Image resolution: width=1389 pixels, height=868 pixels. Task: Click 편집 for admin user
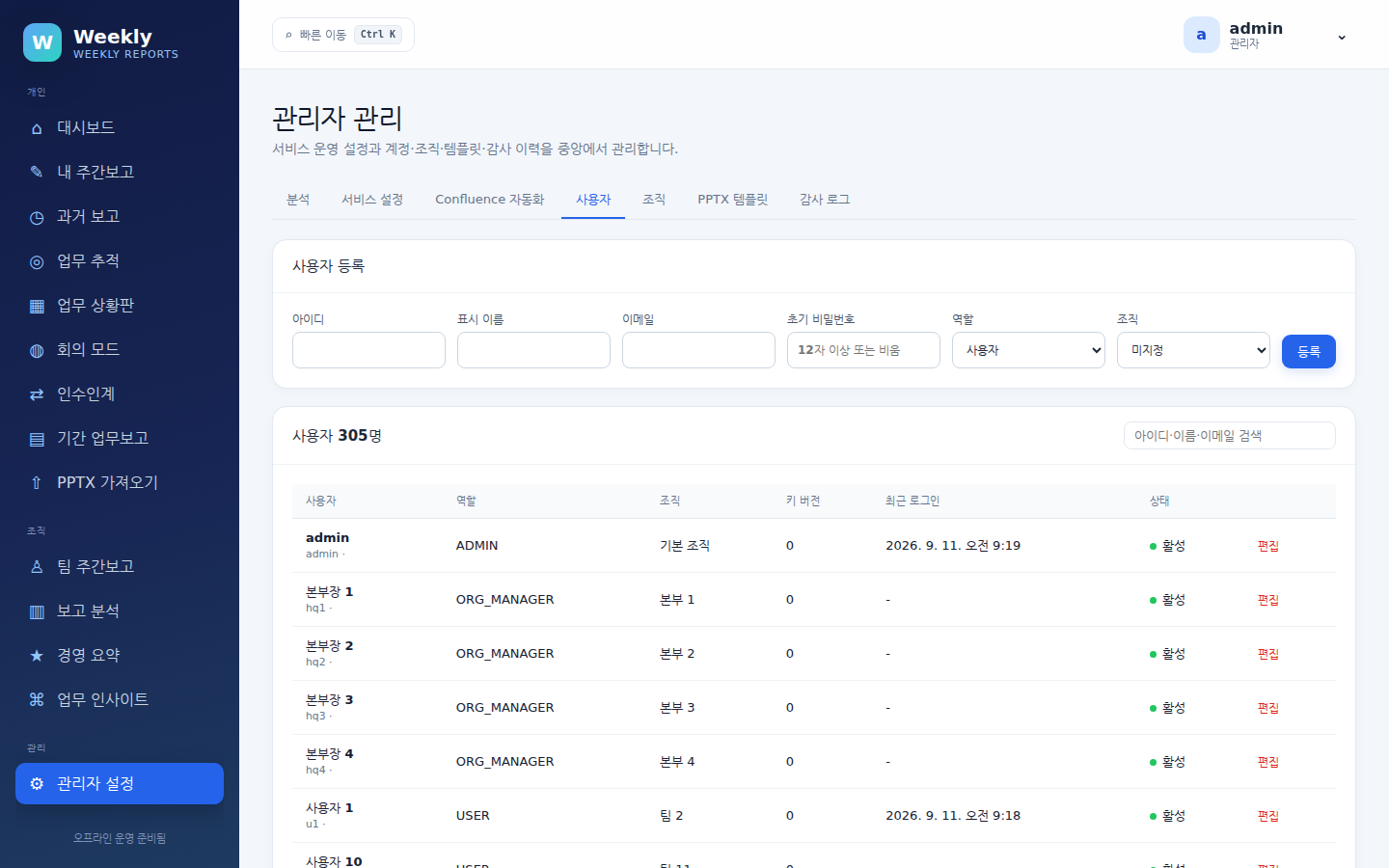[1268, 546]
